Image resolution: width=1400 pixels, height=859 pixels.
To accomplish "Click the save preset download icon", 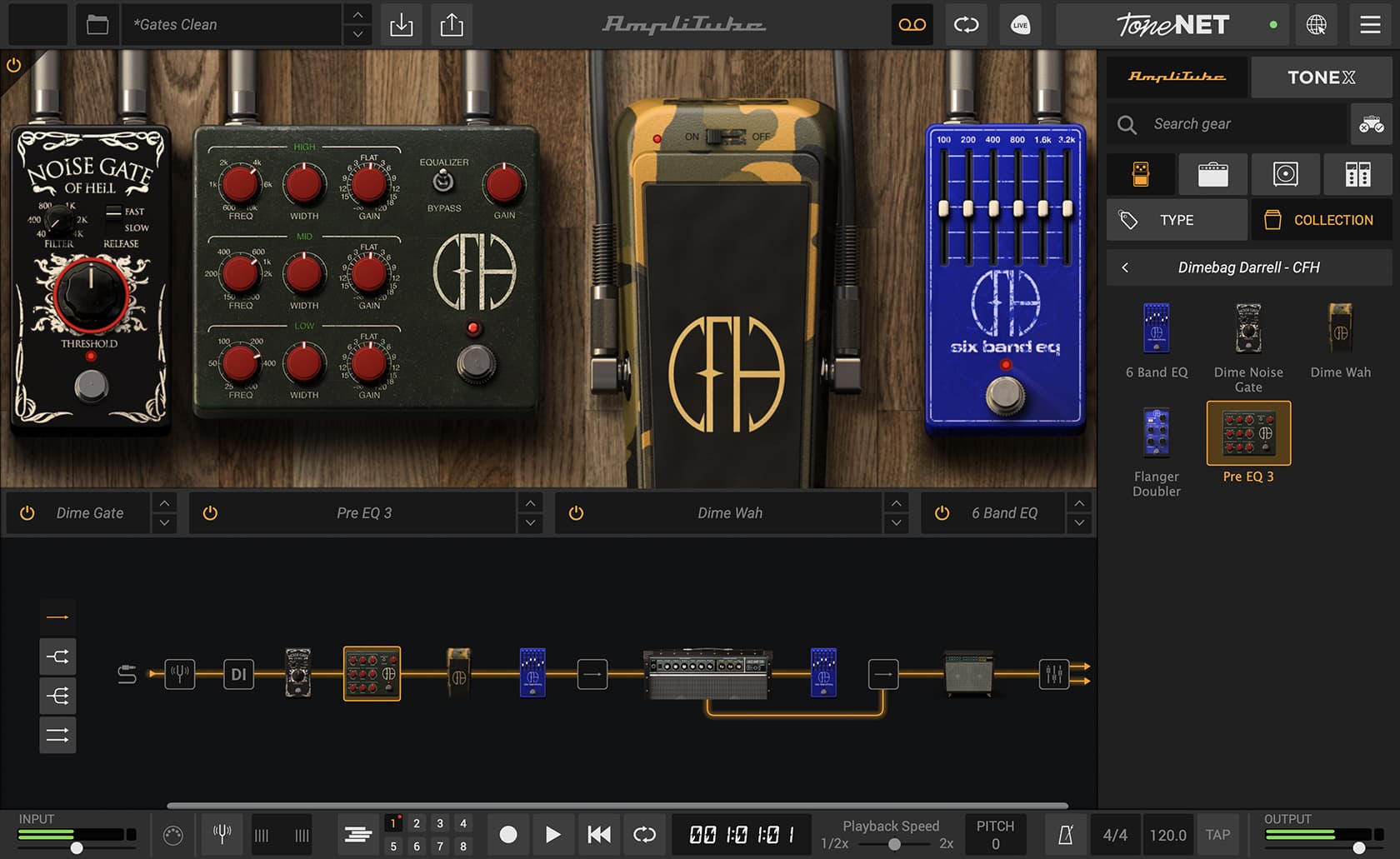I will tap(401, 25).
